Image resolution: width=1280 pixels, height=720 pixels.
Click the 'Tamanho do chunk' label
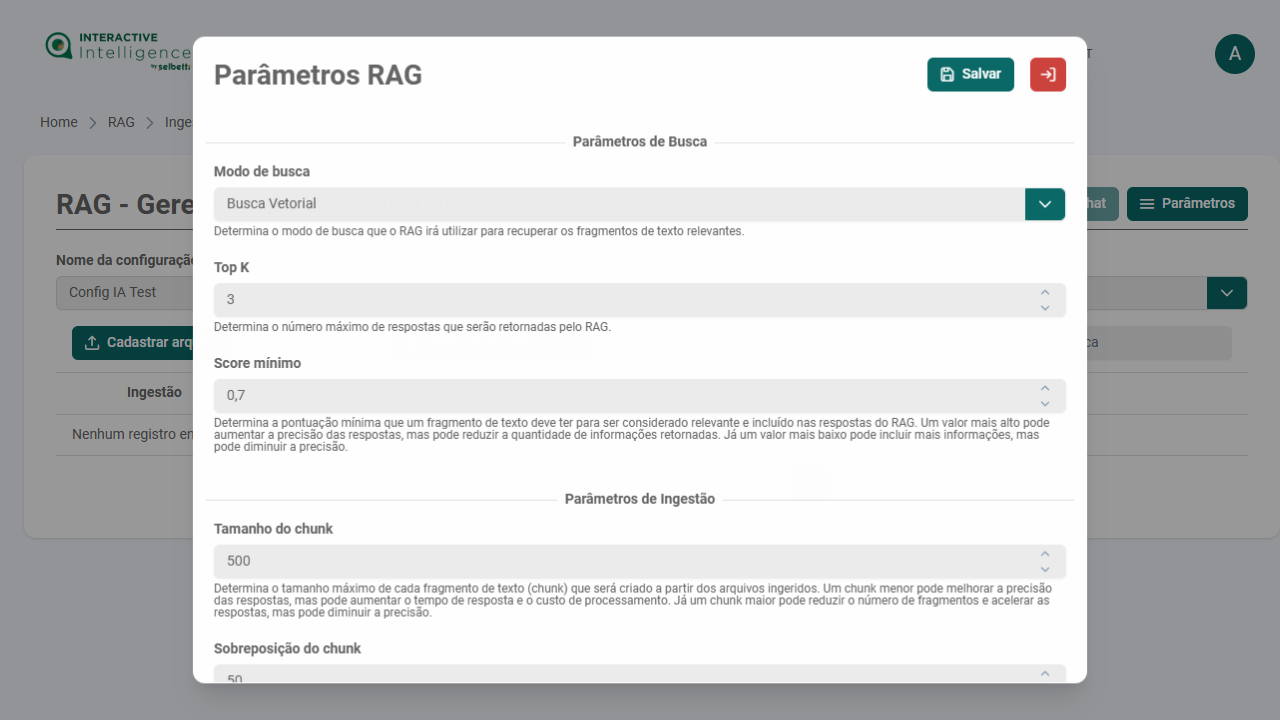coord(273,529)
